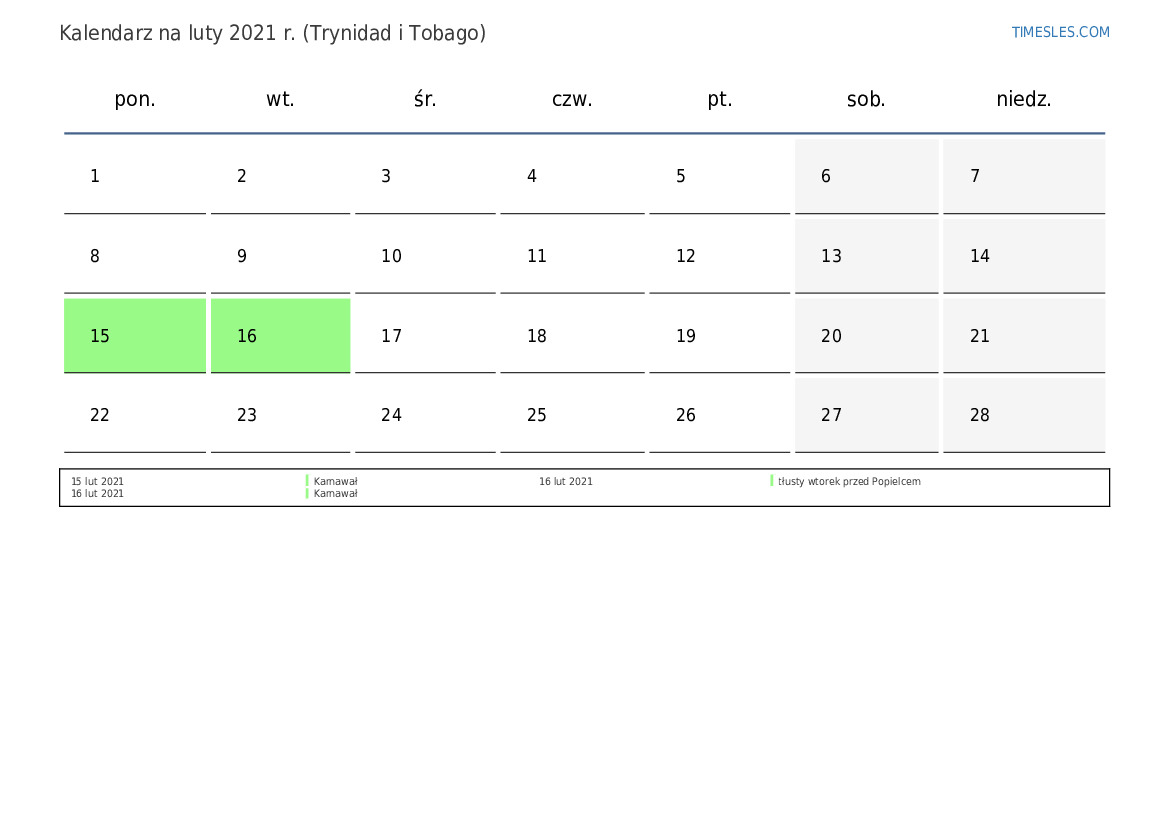1169x827 pixels.
Task: Select day 10 in the calendar
Action: click(x=425, y=257)
